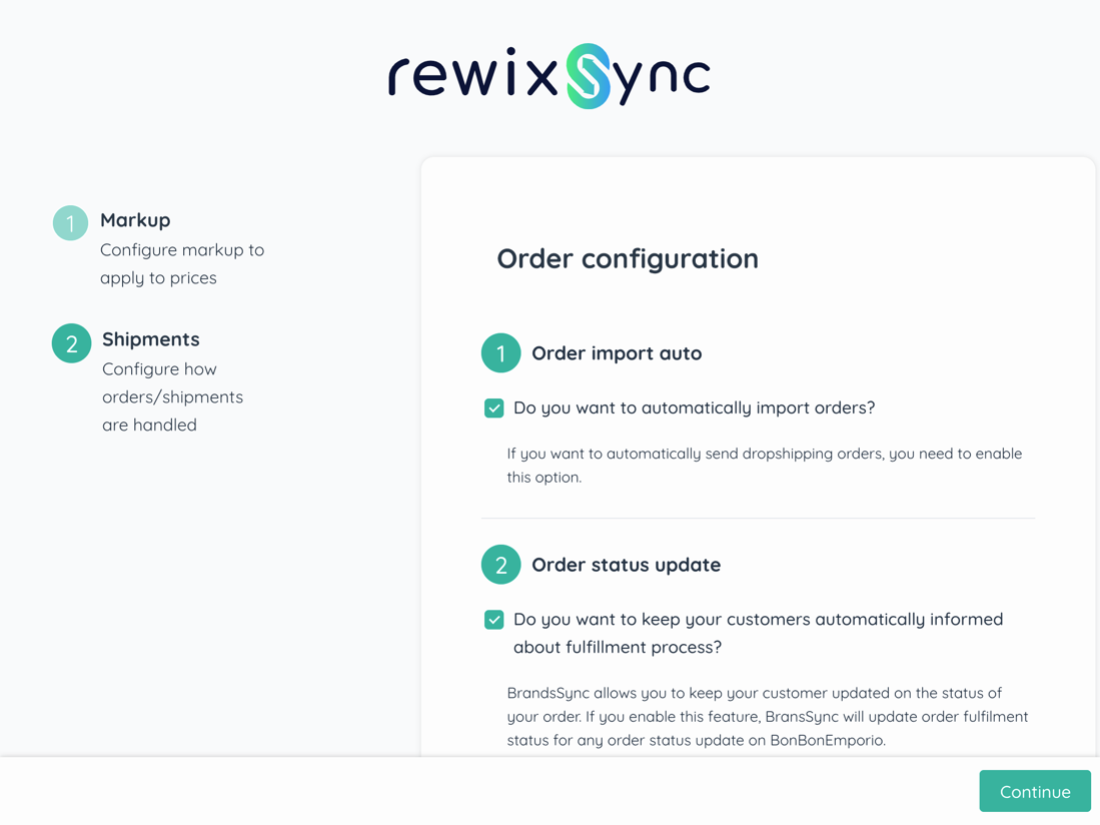Click the dropshipping orders help text

pos(764,465)
